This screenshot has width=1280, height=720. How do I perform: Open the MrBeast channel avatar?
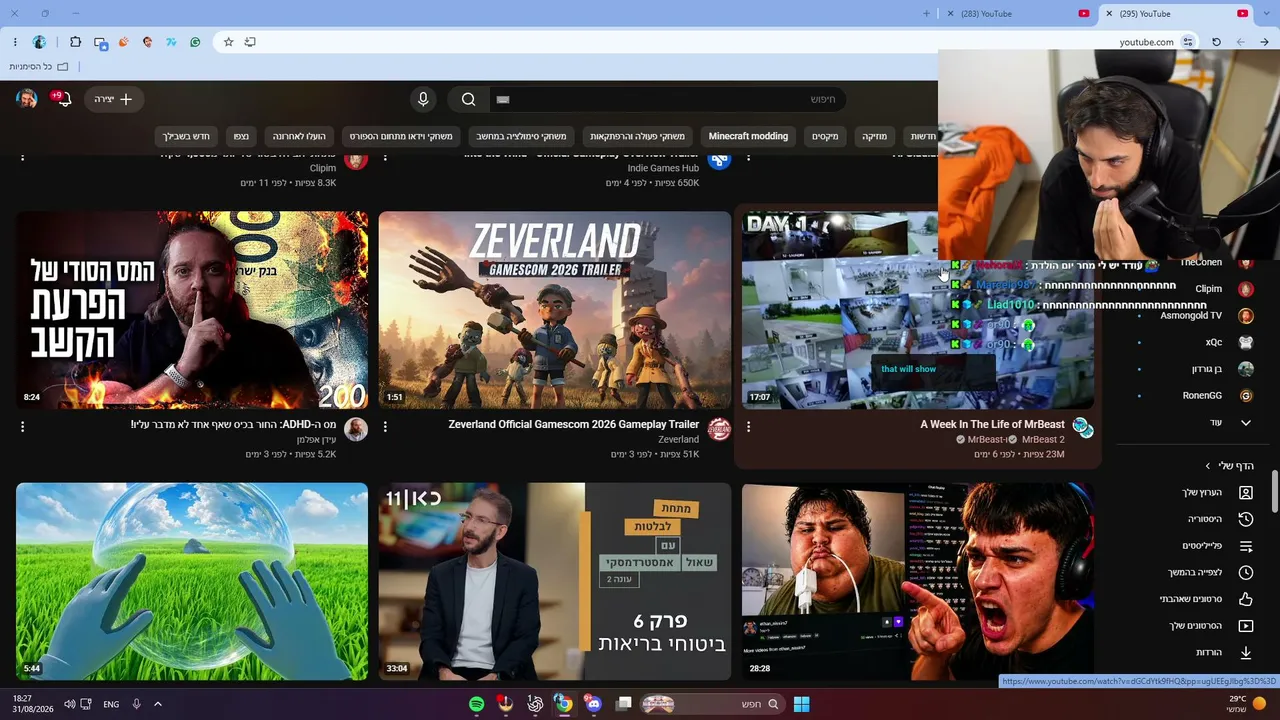pyautogui.click(x=1082, y=430)
